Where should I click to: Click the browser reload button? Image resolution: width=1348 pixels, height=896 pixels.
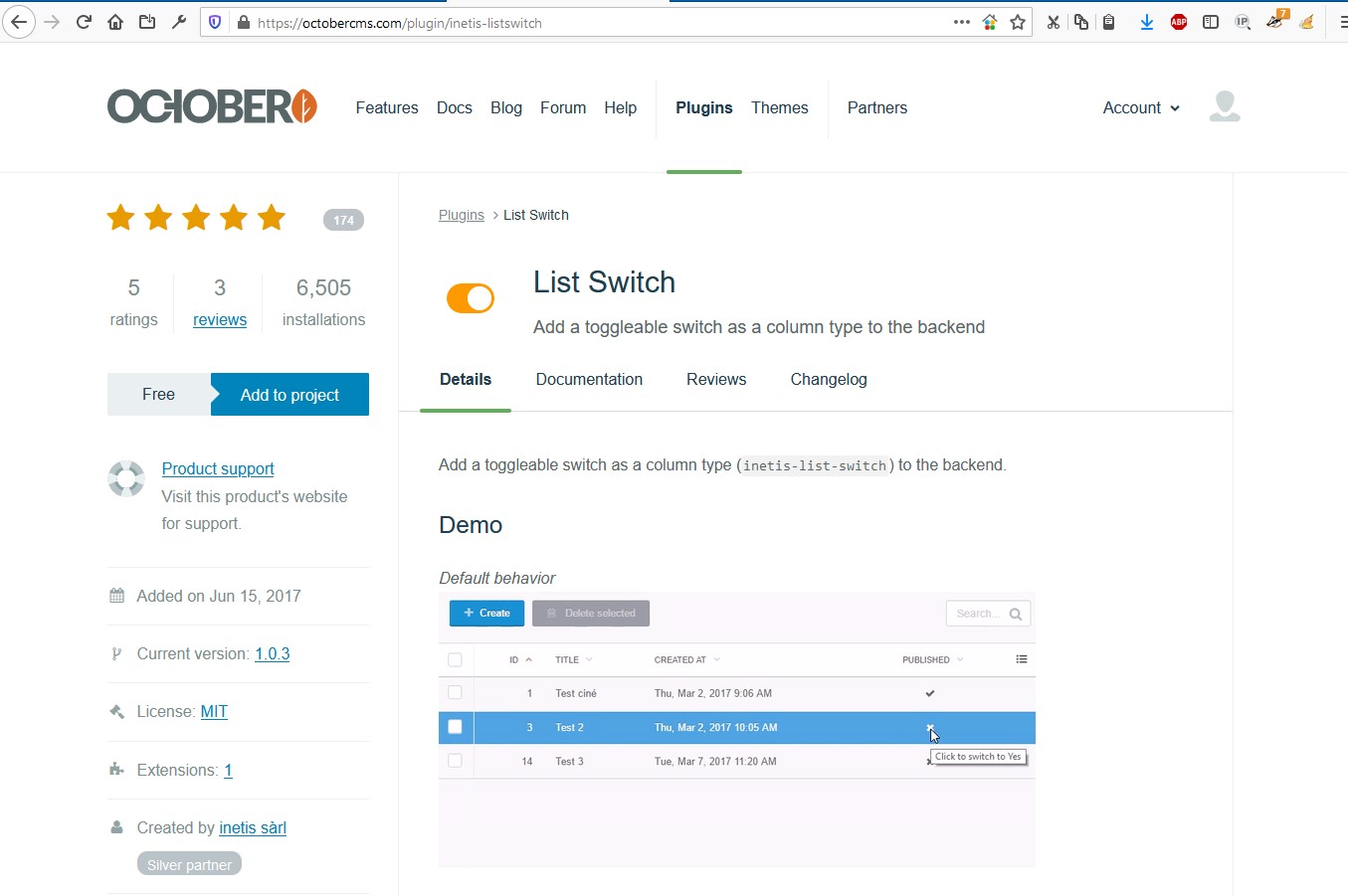pyautogui.click(x=84, y=22)
